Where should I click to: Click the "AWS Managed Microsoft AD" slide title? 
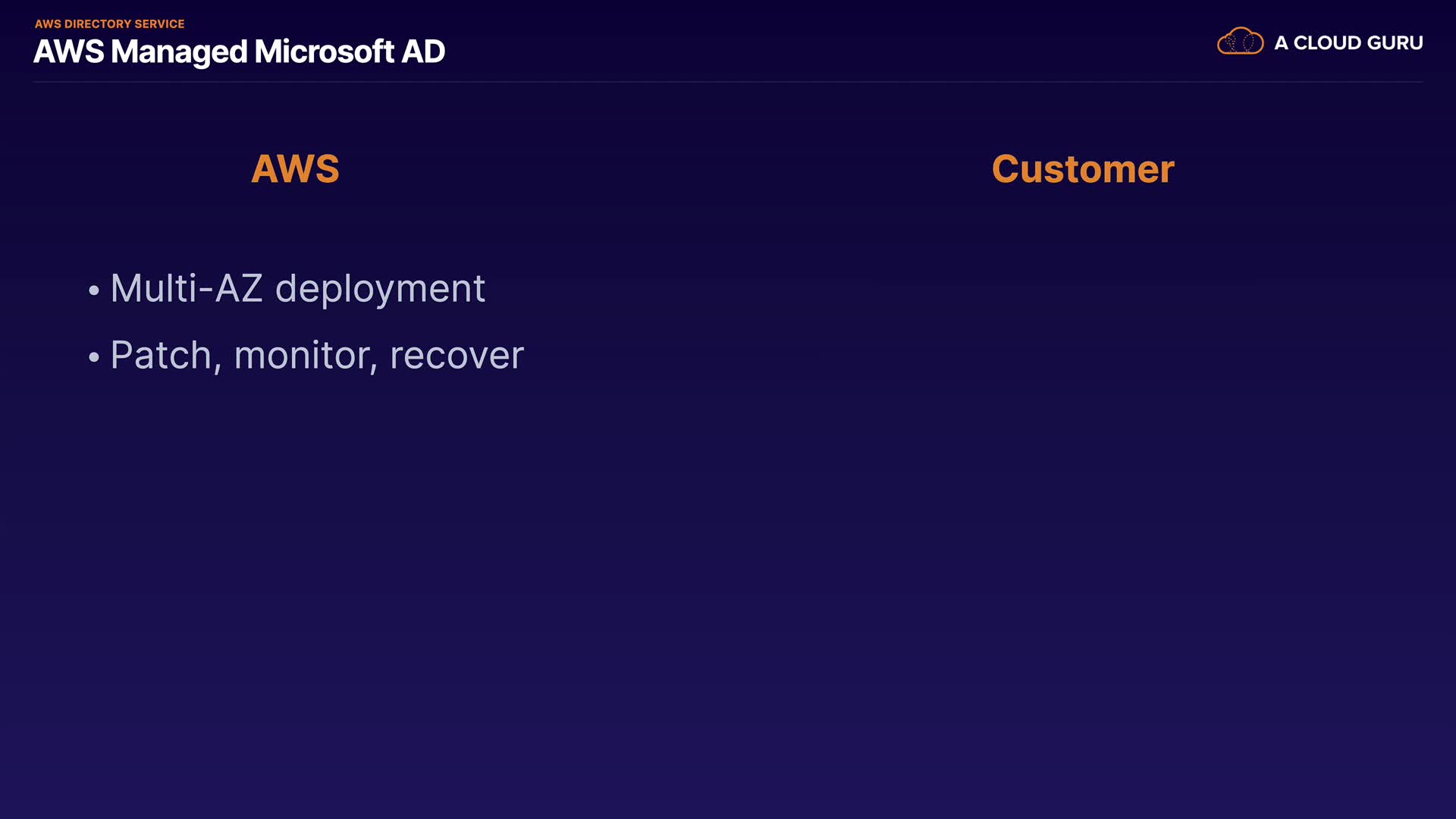(x=239, y=52)
